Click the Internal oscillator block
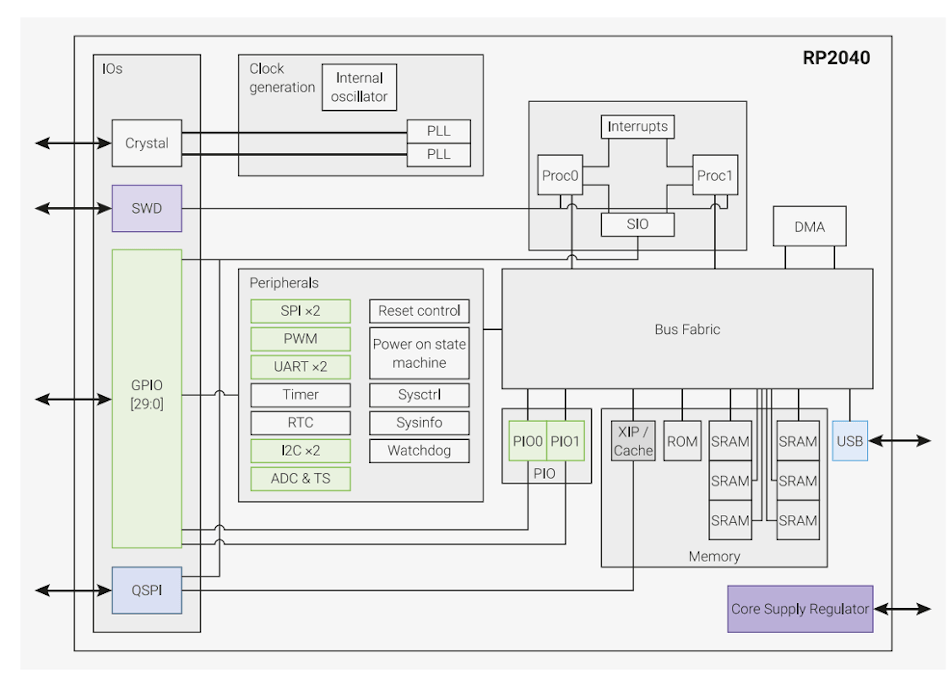The width and height of the screenshot is (950, 682). [x=359, y=86]
